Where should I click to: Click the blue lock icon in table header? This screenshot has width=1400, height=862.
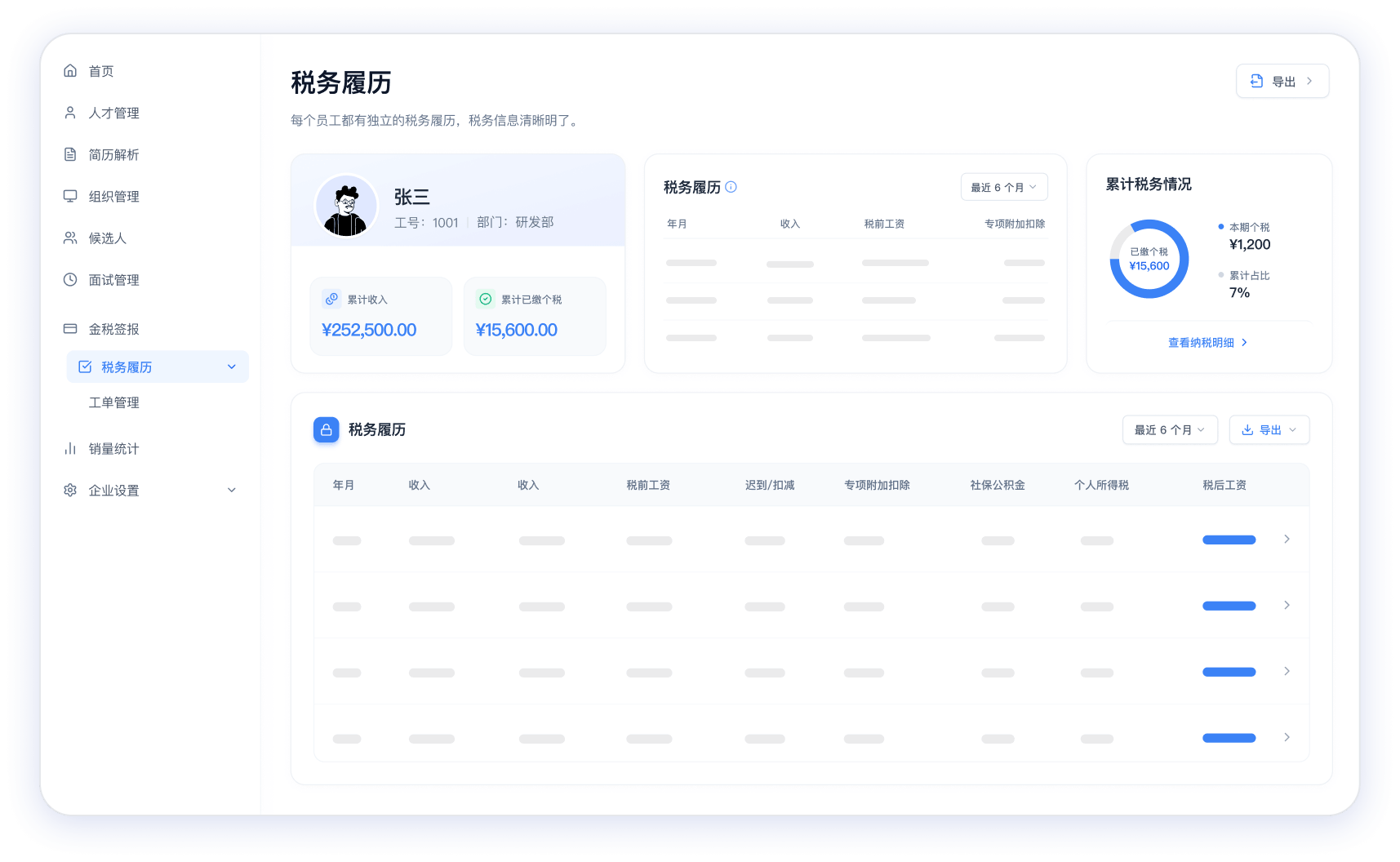click(327, 429)
